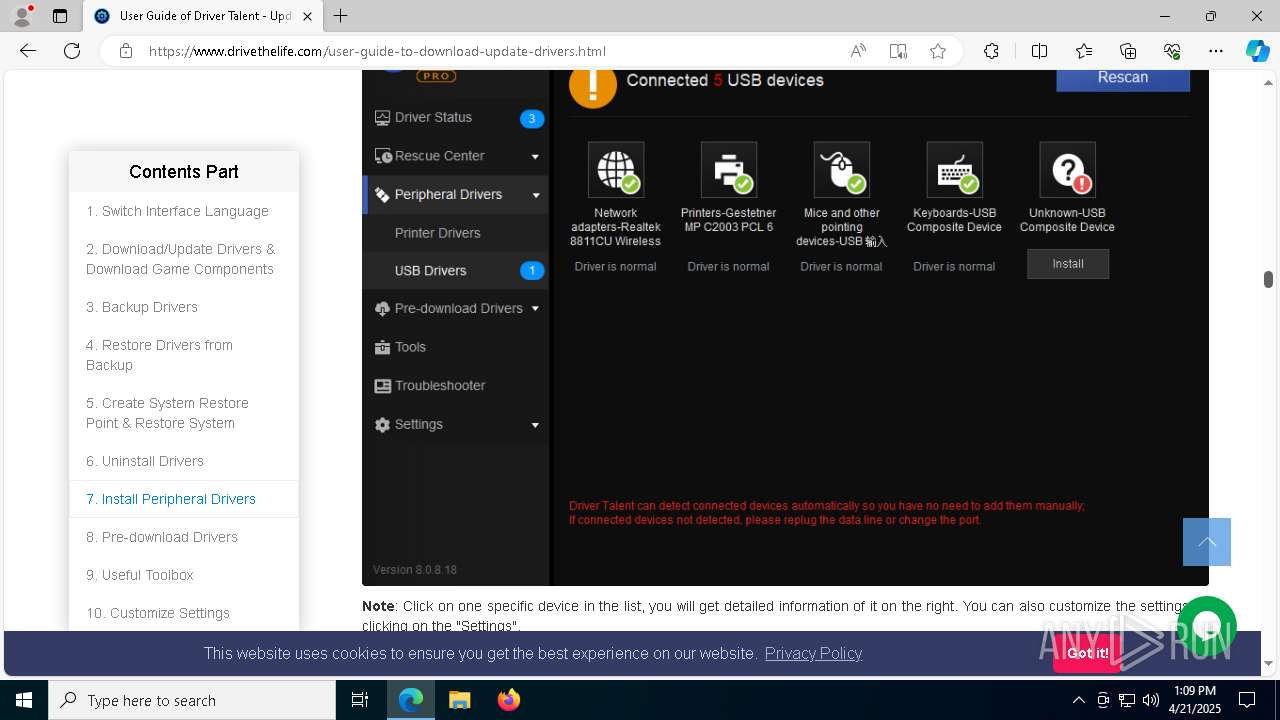View site information lock icon

[x=125, y=51]
